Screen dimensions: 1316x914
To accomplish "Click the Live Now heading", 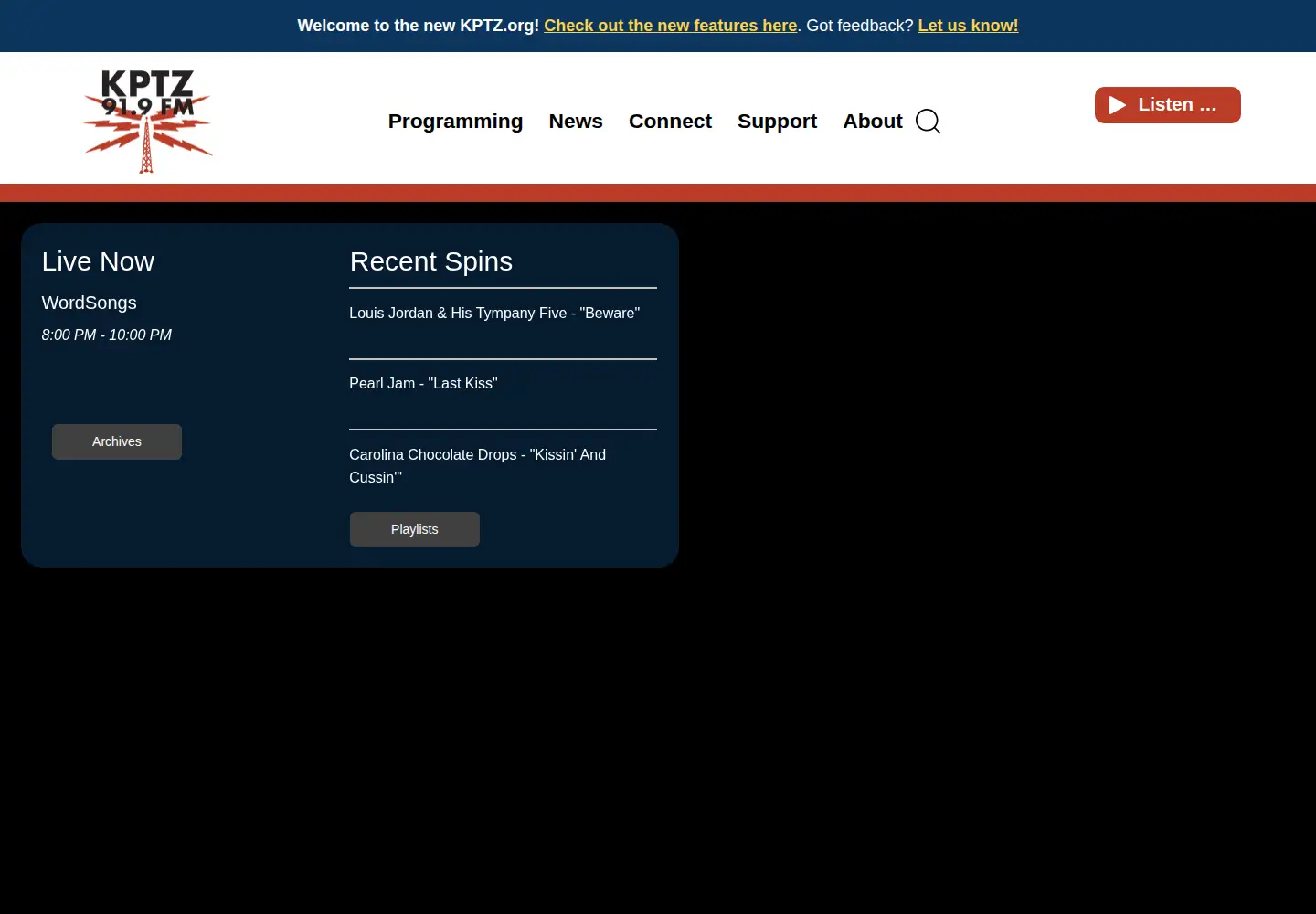I will 98,261.
